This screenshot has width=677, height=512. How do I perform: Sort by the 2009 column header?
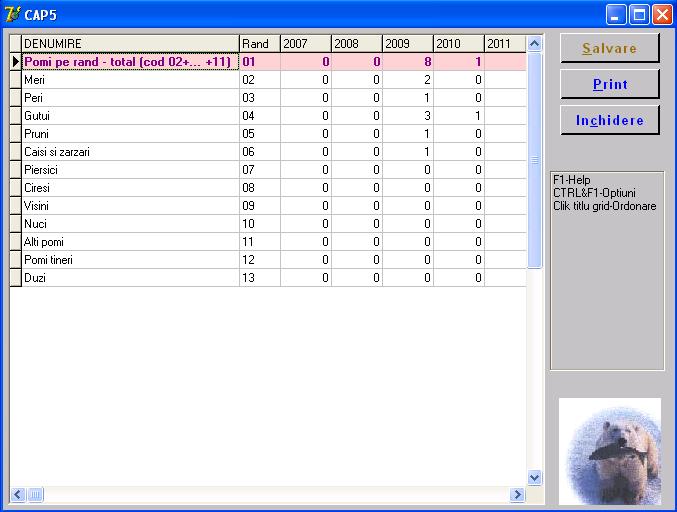pos(407,44)
